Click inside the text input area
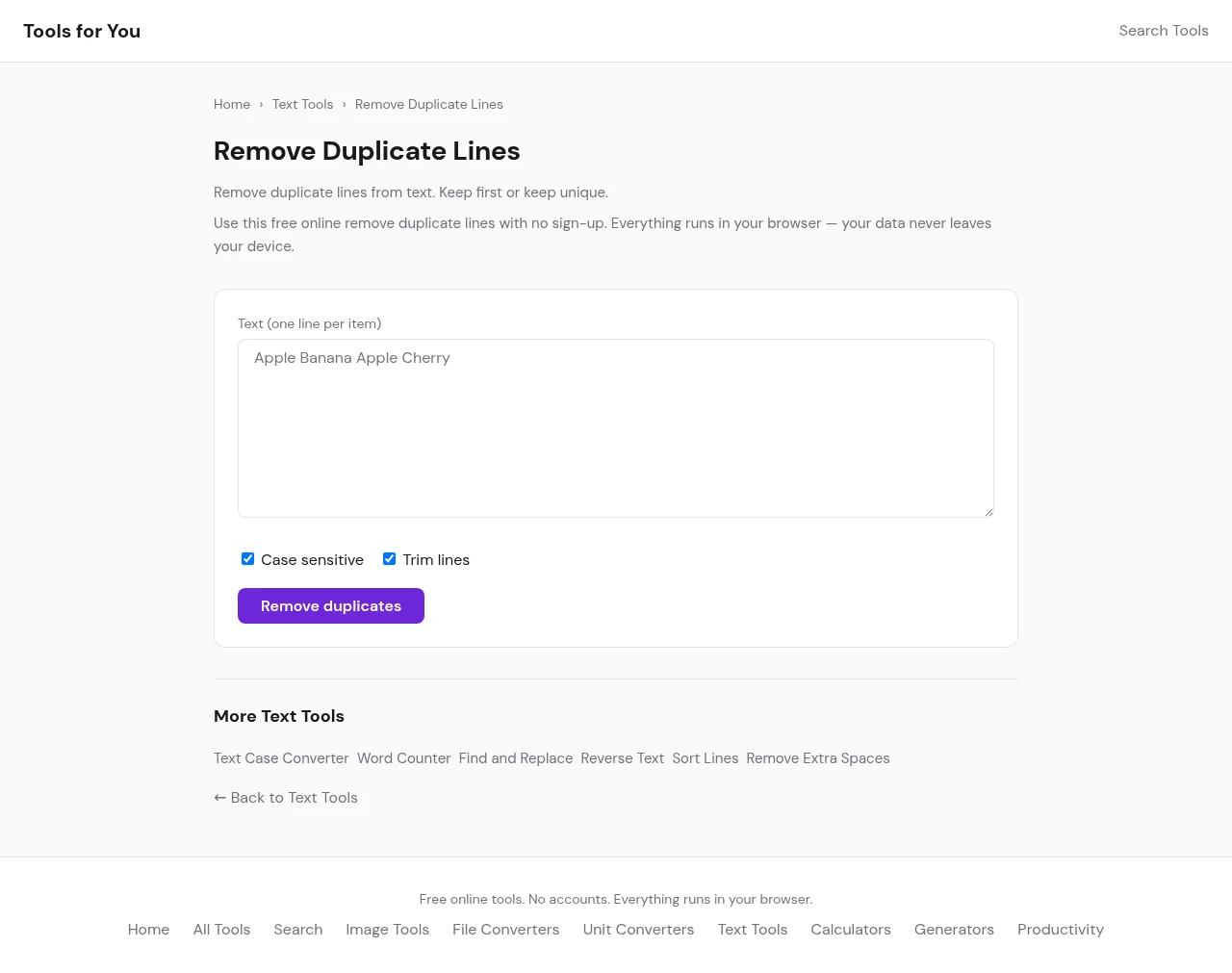Image resolution: width=1232 pixels, height=973 pixels. (615, 428)
